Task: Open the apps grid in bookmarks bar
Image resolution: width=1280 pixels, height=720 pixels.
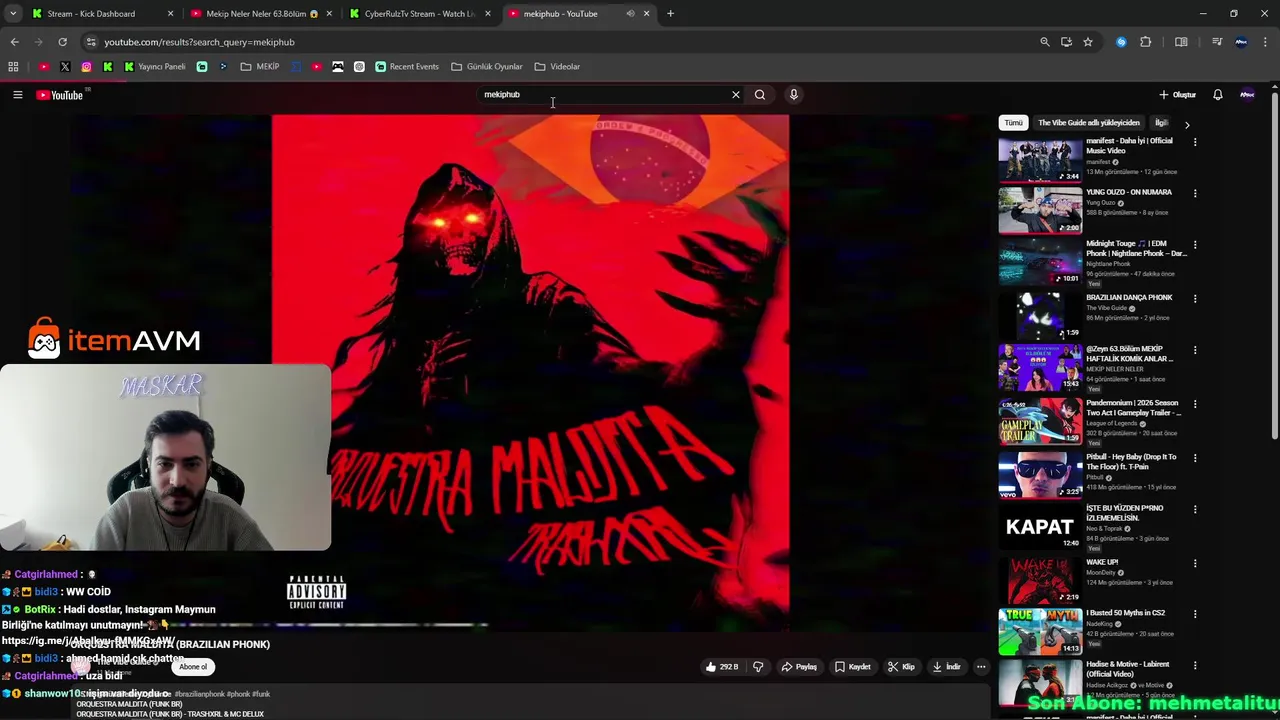Action: (x=13, y=67)
